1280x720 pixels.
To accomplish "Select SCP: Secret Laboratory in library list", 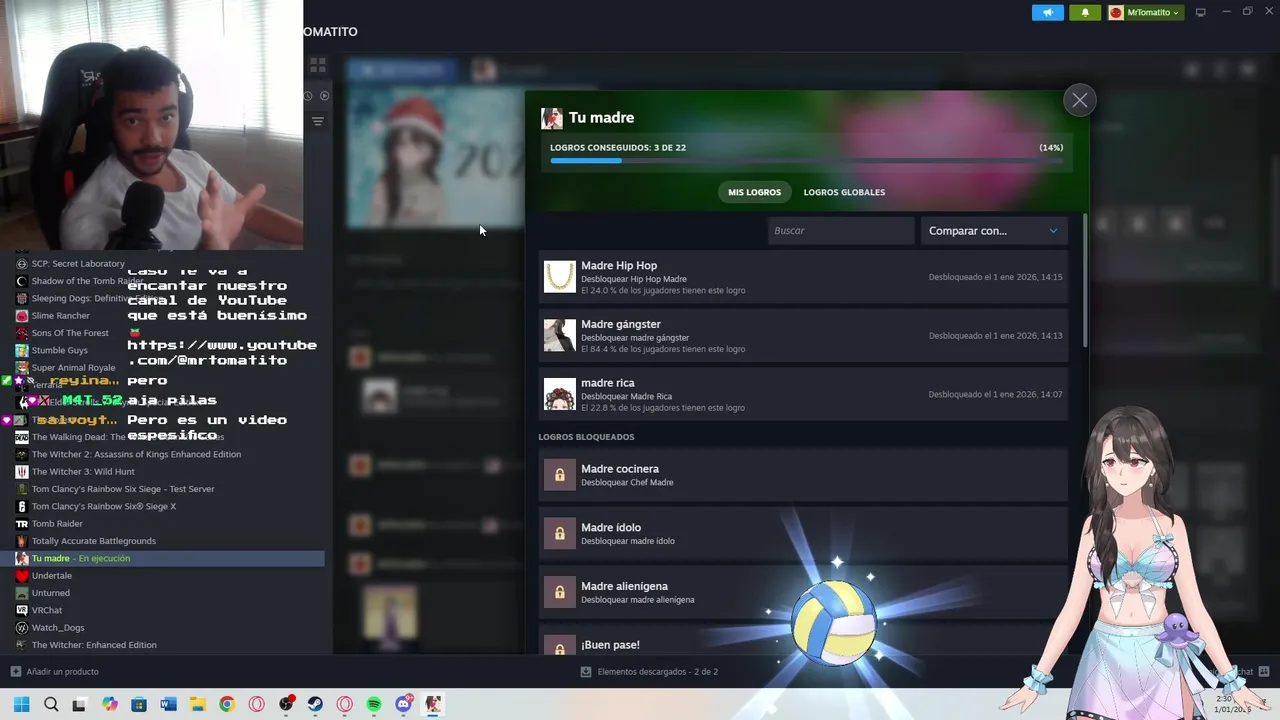I will [x=78, y=264].
